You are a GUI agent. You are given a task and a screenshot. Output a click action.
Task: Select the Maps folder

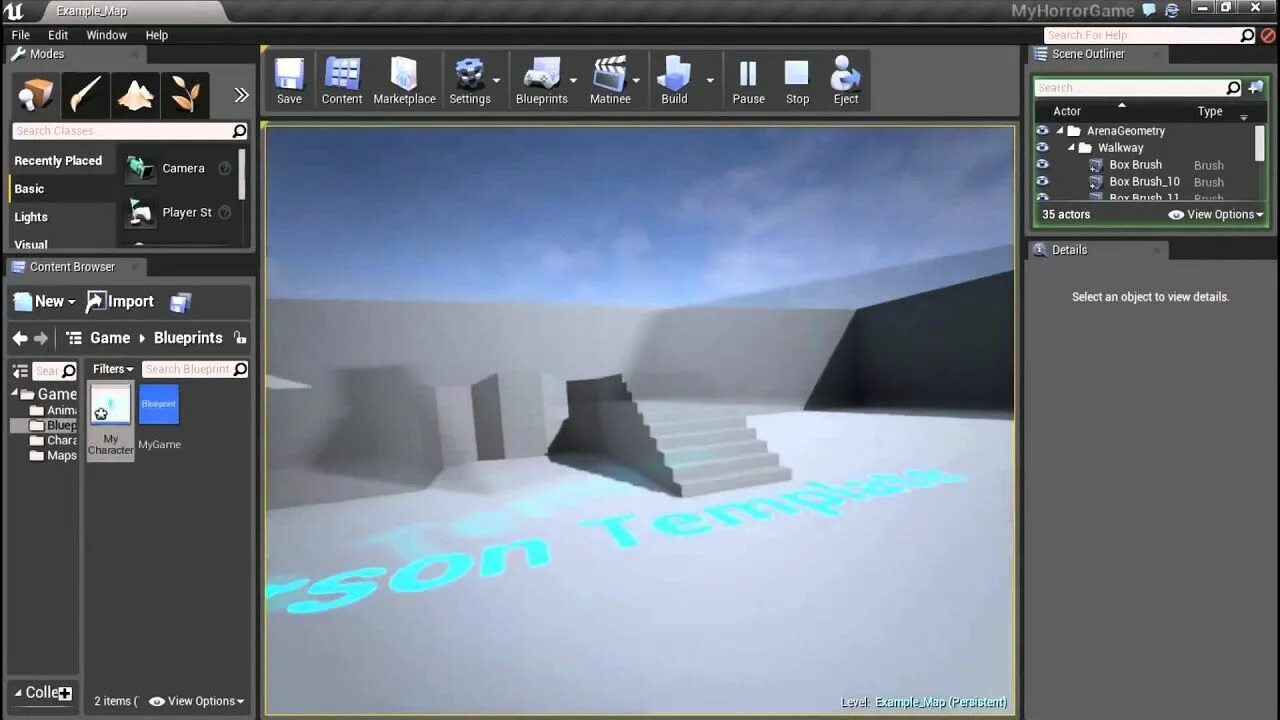pos(53,455)
